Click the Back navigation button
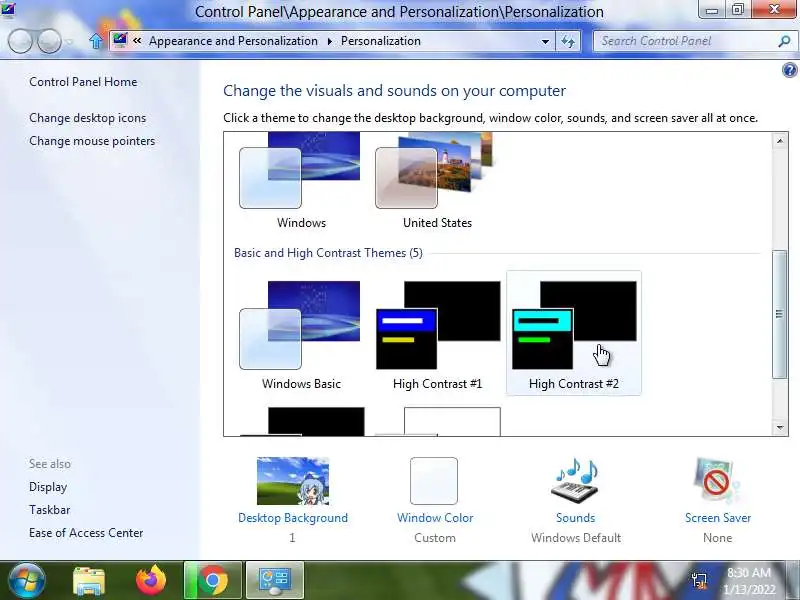 click(x=20, y=41)
